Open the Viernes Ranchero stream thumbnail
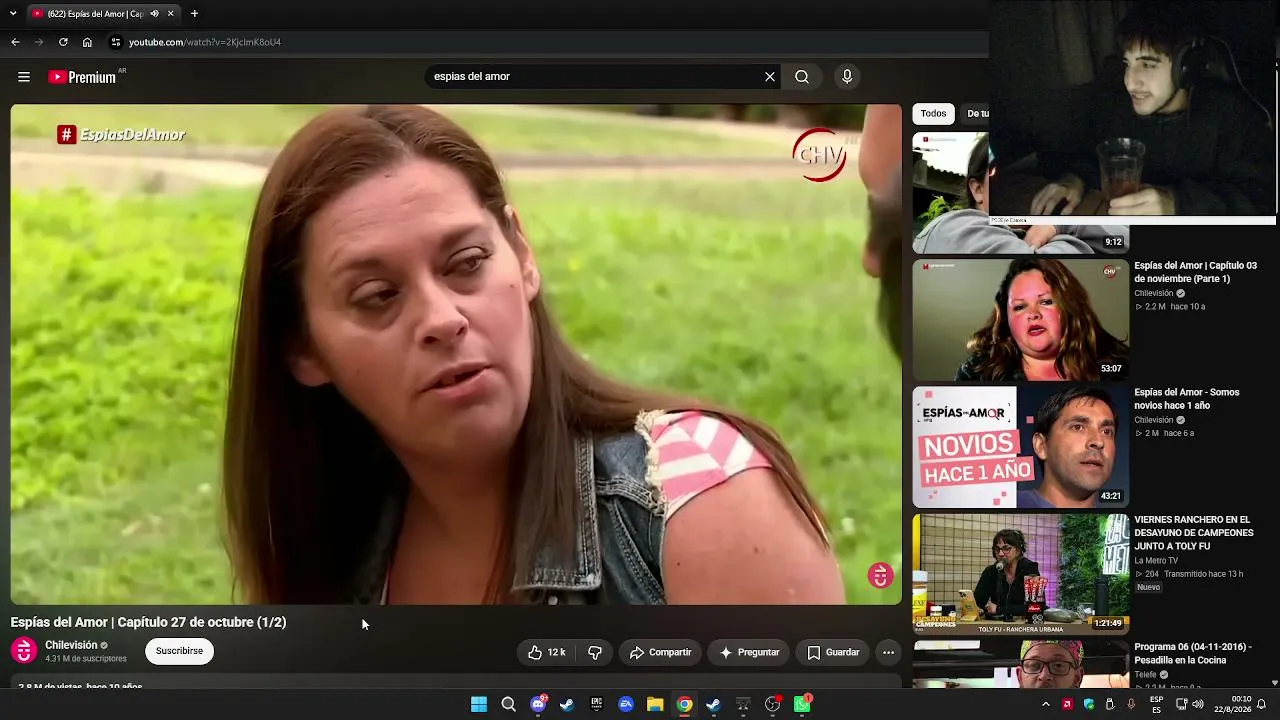 pos(1020,574)
